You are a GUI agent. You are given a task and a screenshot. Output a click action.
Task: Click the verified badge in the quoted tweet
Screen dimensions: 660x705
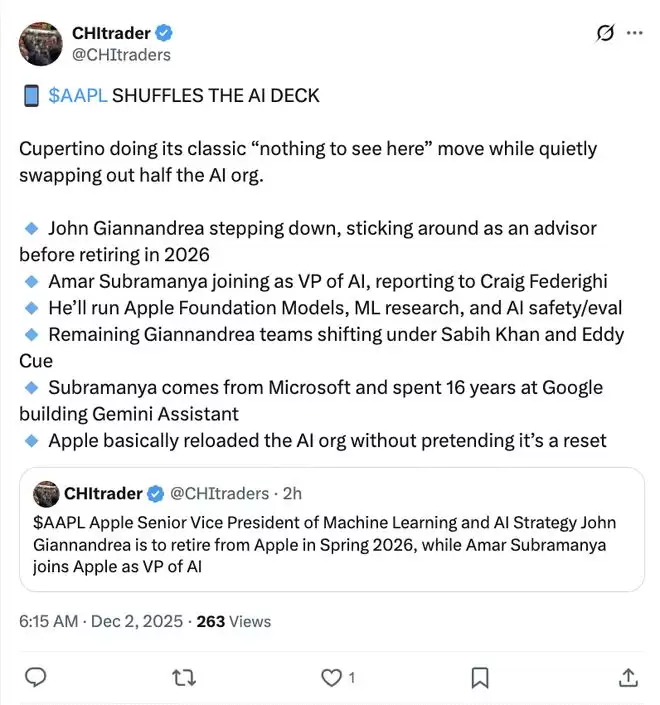(157, 493)
